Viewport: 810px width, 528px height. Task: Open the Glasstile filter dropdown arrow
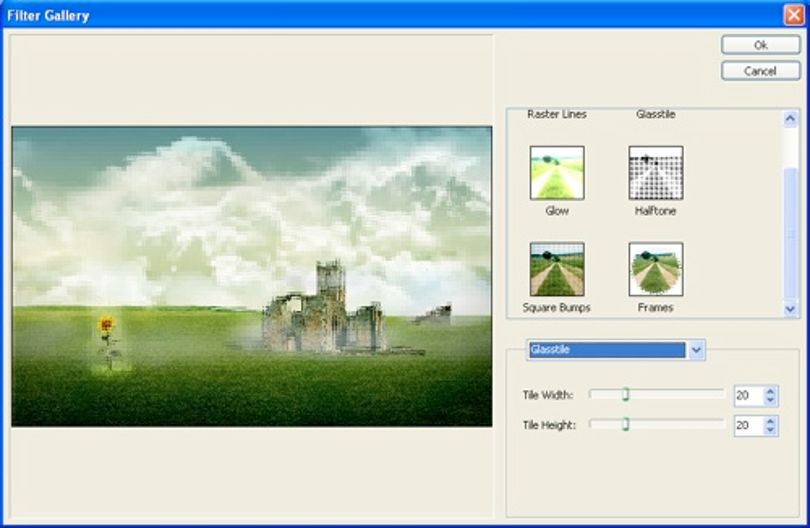click(696, 350)
